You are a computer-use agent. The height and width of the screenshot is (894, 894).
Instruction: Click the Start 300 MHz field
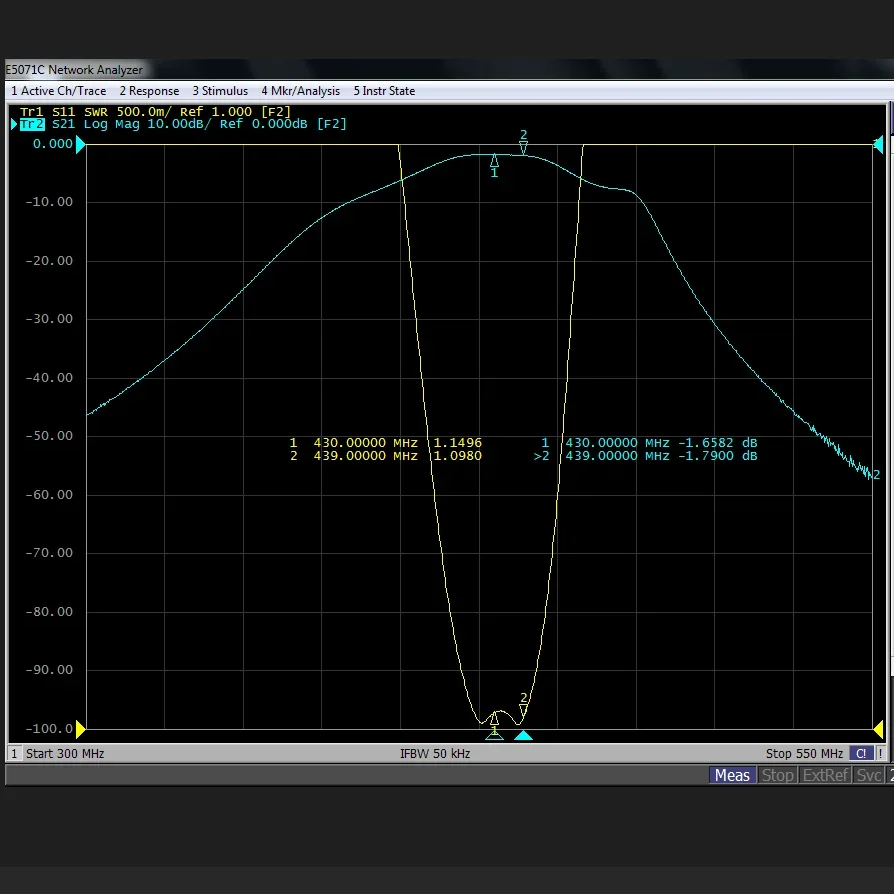pyautogui.click(x=64, y=753)
